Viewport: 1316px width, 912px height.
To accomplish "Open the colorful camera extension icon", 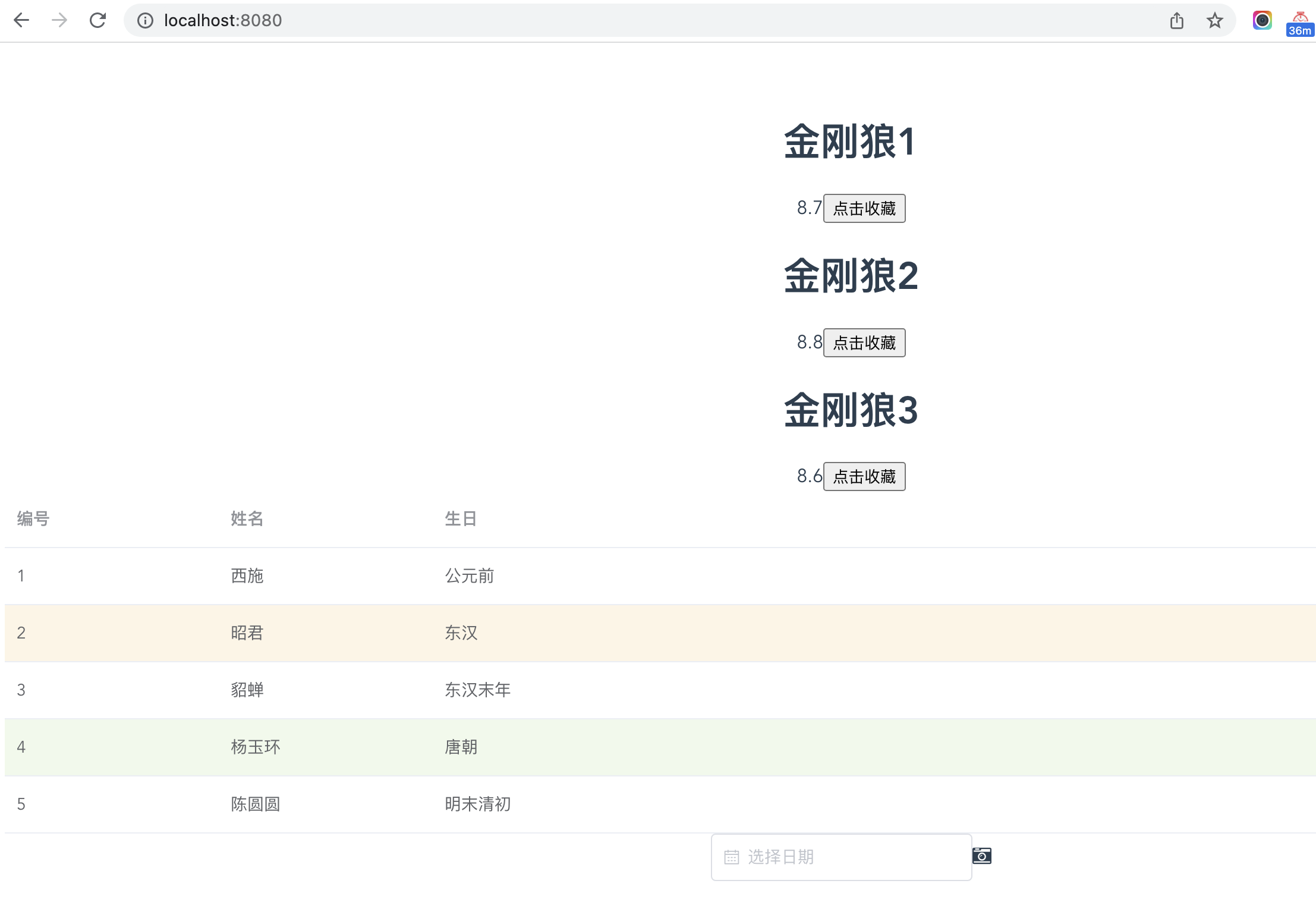I will pos(1262,20).
